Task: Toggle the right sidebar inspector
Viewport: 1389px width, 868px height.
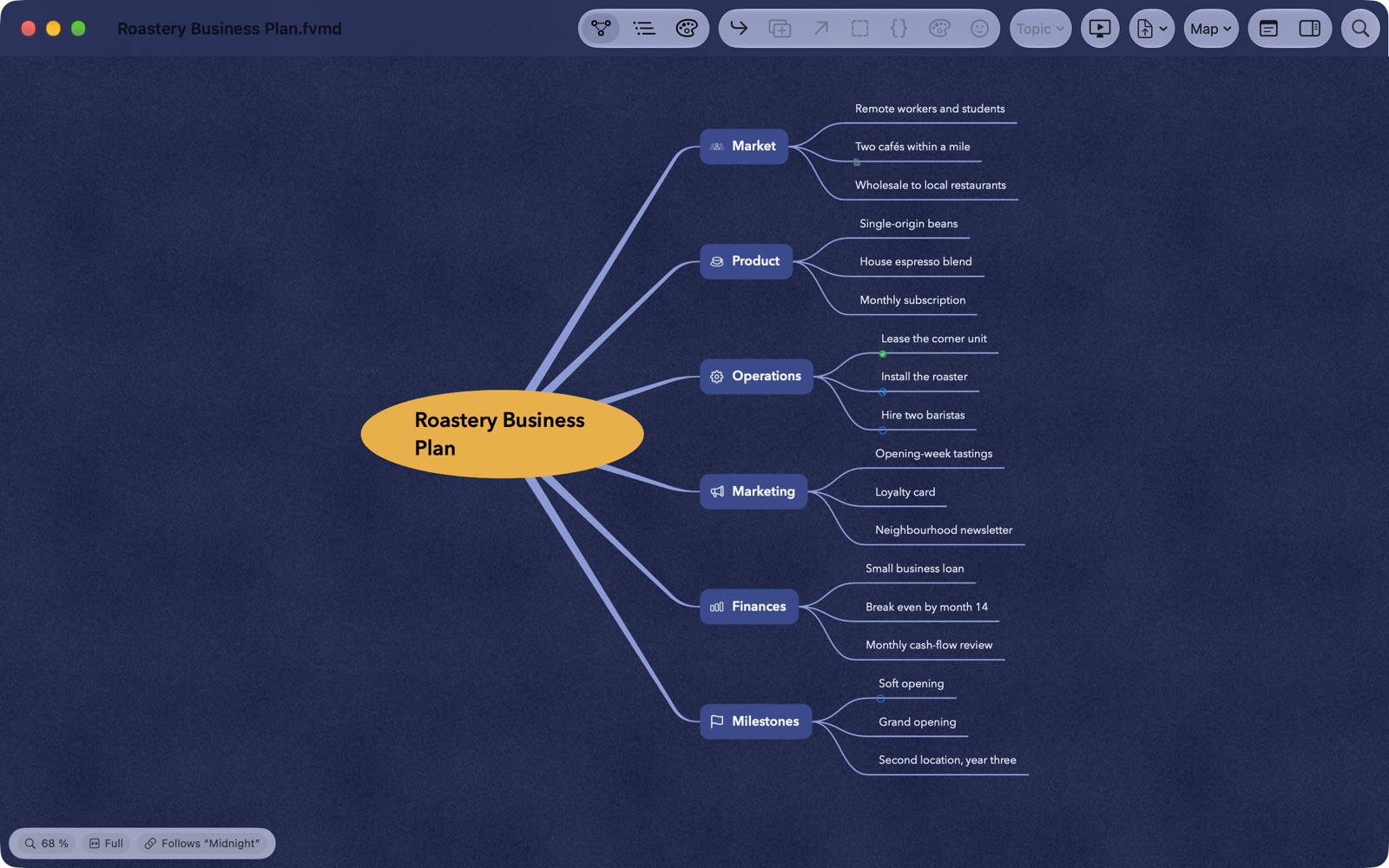Action: pyautogui.click(x=1310, y=29)
